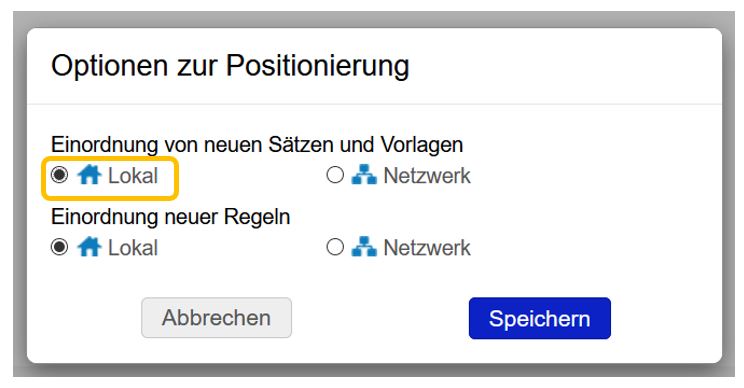This screenshot has height=388, width=744.
Task: Click Netzwerk text label under neuer Regeln
Action: [x=427, y=248]
